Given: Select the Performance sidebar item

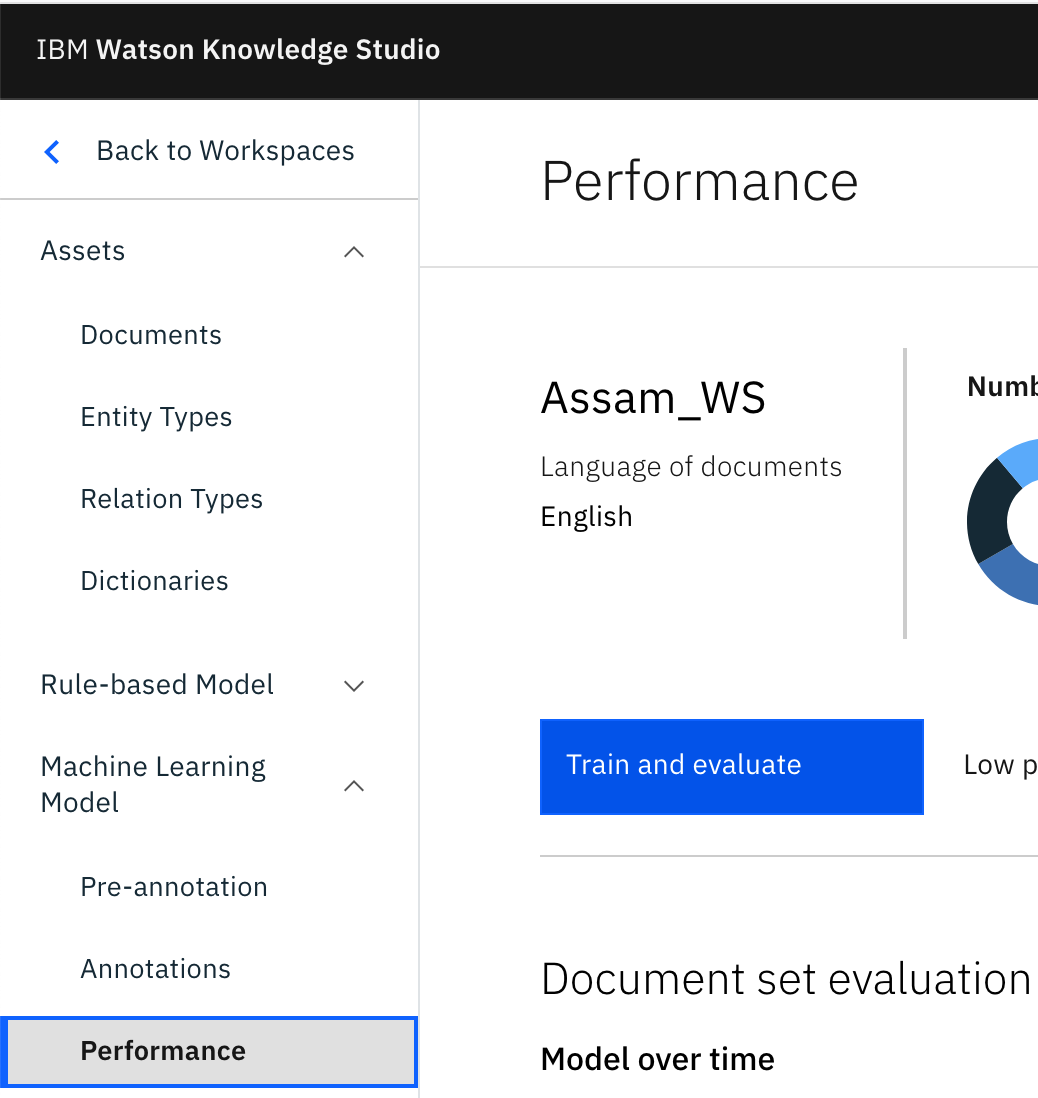Looking at the screenshot, I should click(x=209, y=1051).
